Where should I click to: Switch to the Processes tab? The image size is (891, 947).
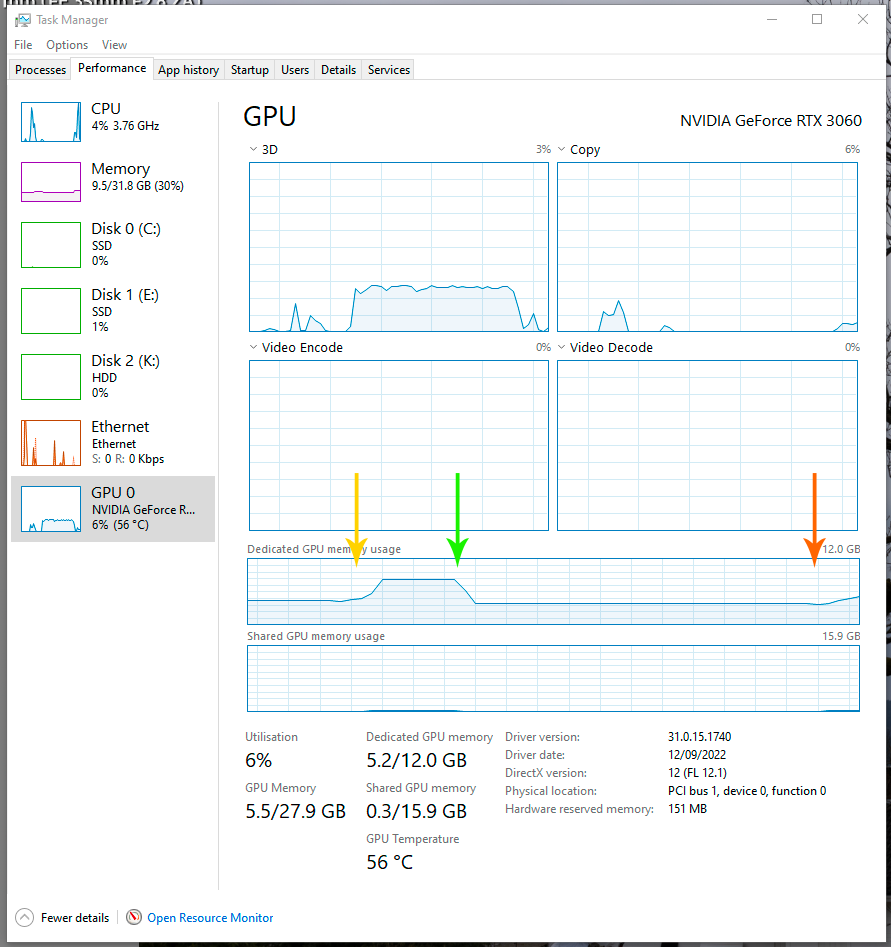click(x=40, y=69)
